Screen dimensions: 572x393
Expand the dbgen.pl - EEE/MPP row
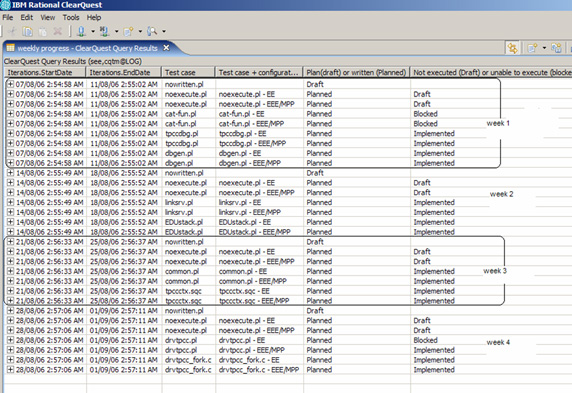(10, 163)
